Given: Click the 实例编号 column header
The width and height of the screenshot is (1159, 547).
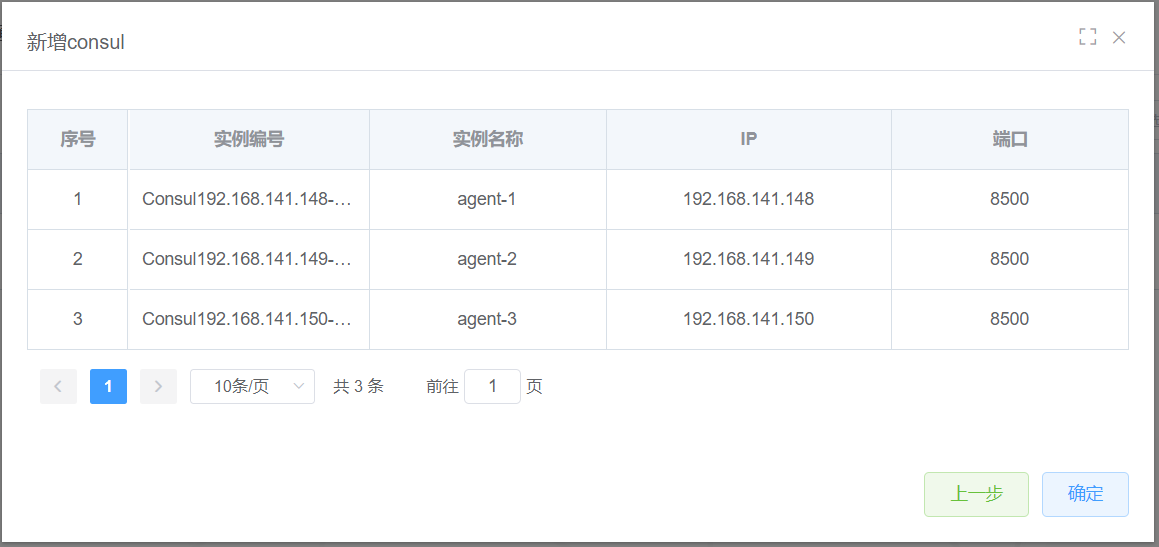Looking at the screenshot, I should click(x=248, y=140).
